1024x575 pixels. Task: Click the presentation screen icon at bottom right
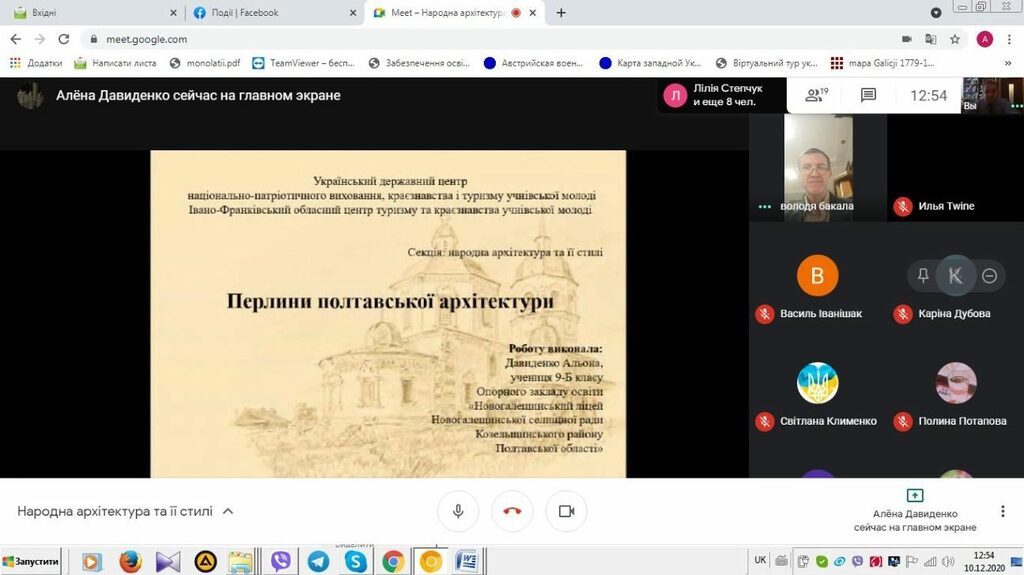pos(914,495)
